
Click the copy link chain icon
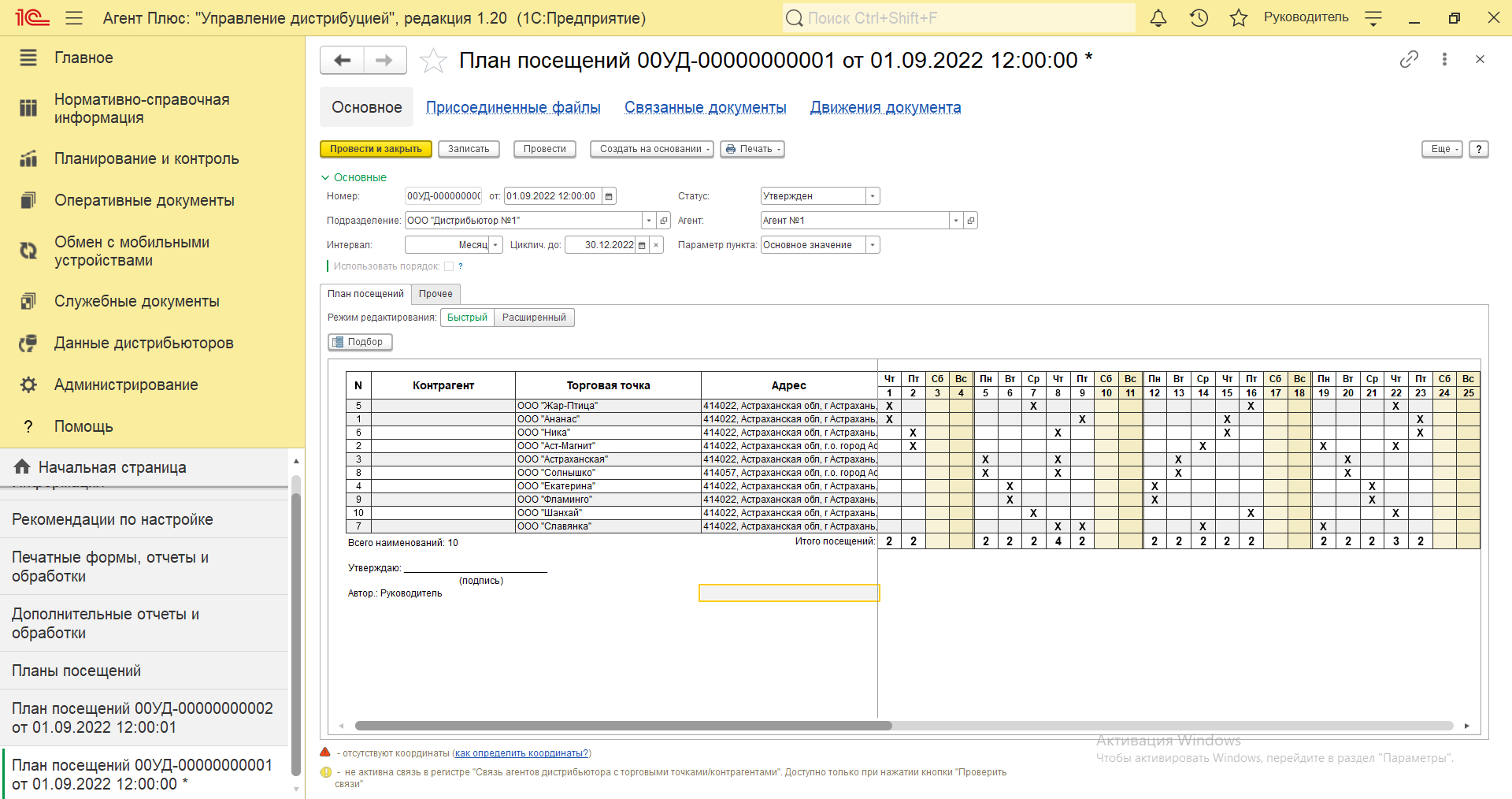click(1409, 59)
